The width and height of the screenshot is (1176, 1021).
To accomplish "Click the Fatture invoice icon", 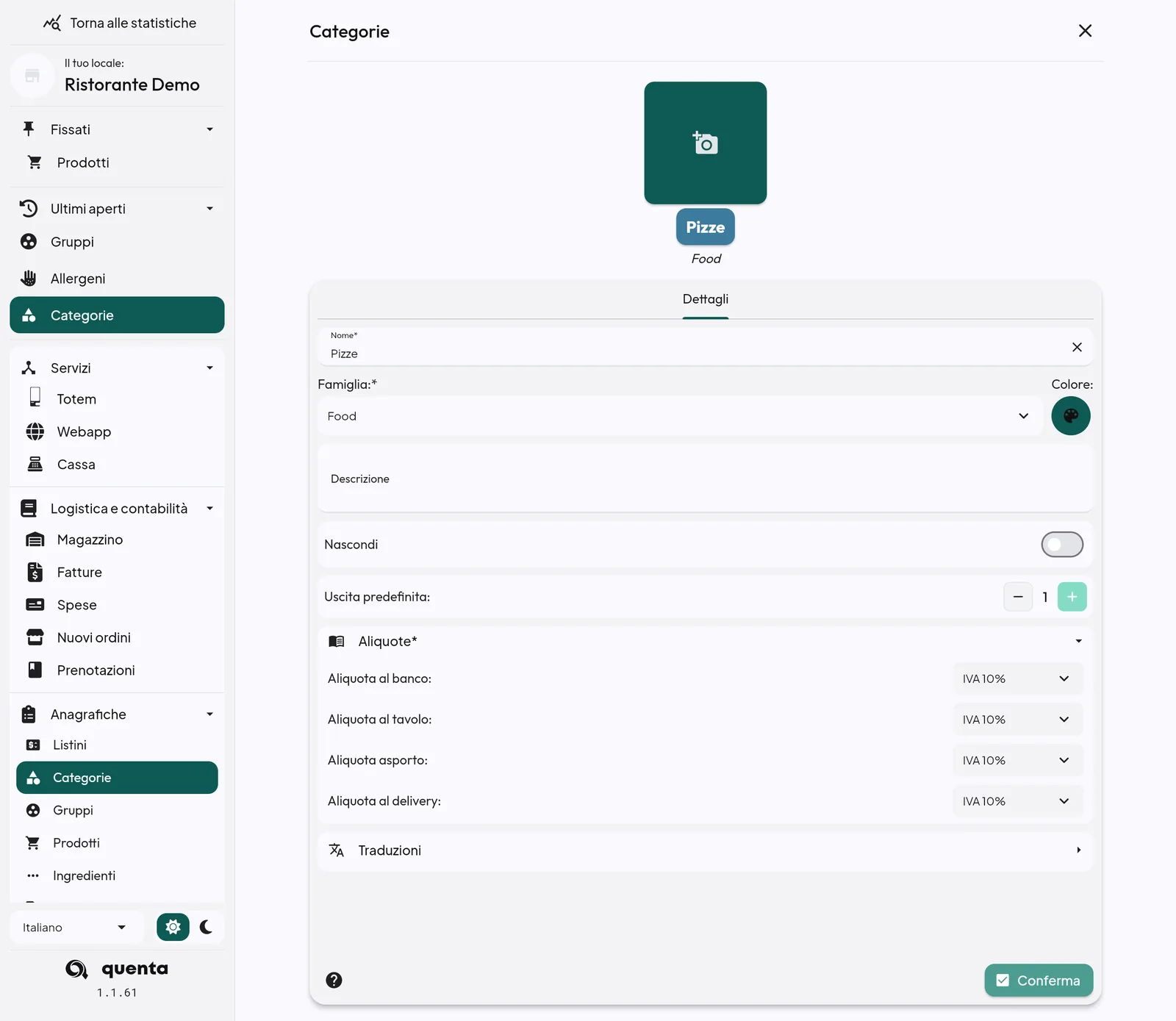I will (x=35, y=572).
